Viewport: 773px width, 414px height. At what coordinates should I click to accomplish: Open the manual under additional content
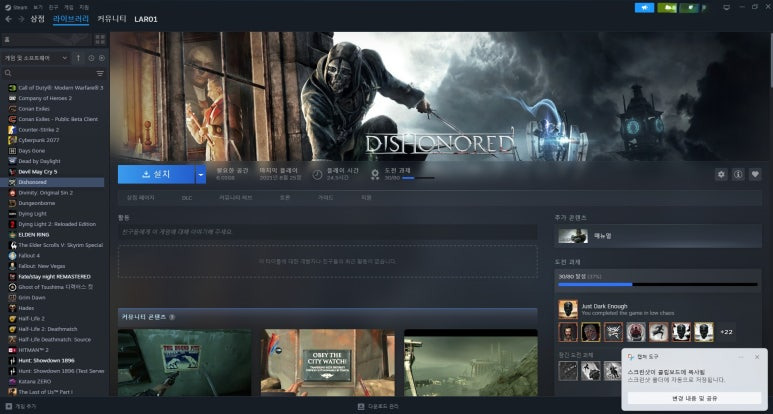pos(658,236)
